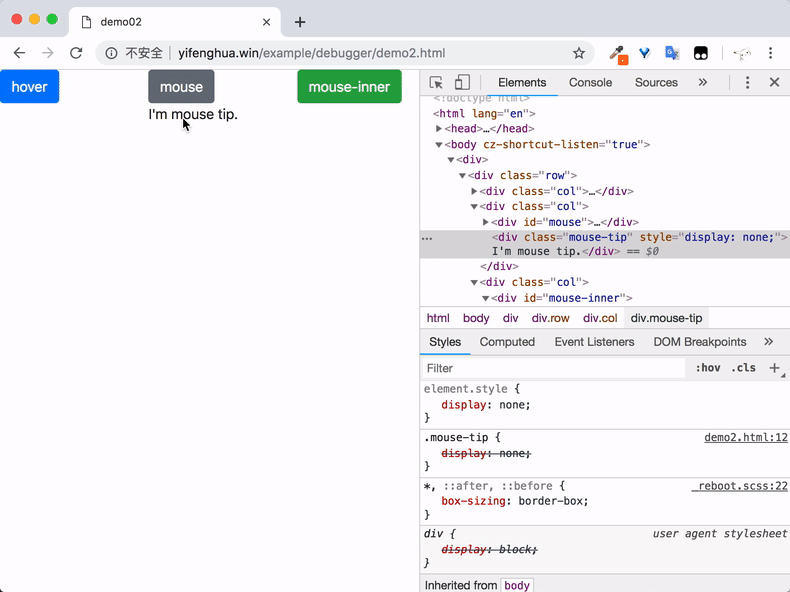Go back with the browser back arrow
This screenshot has width=790, height=592.
point(19,53)
